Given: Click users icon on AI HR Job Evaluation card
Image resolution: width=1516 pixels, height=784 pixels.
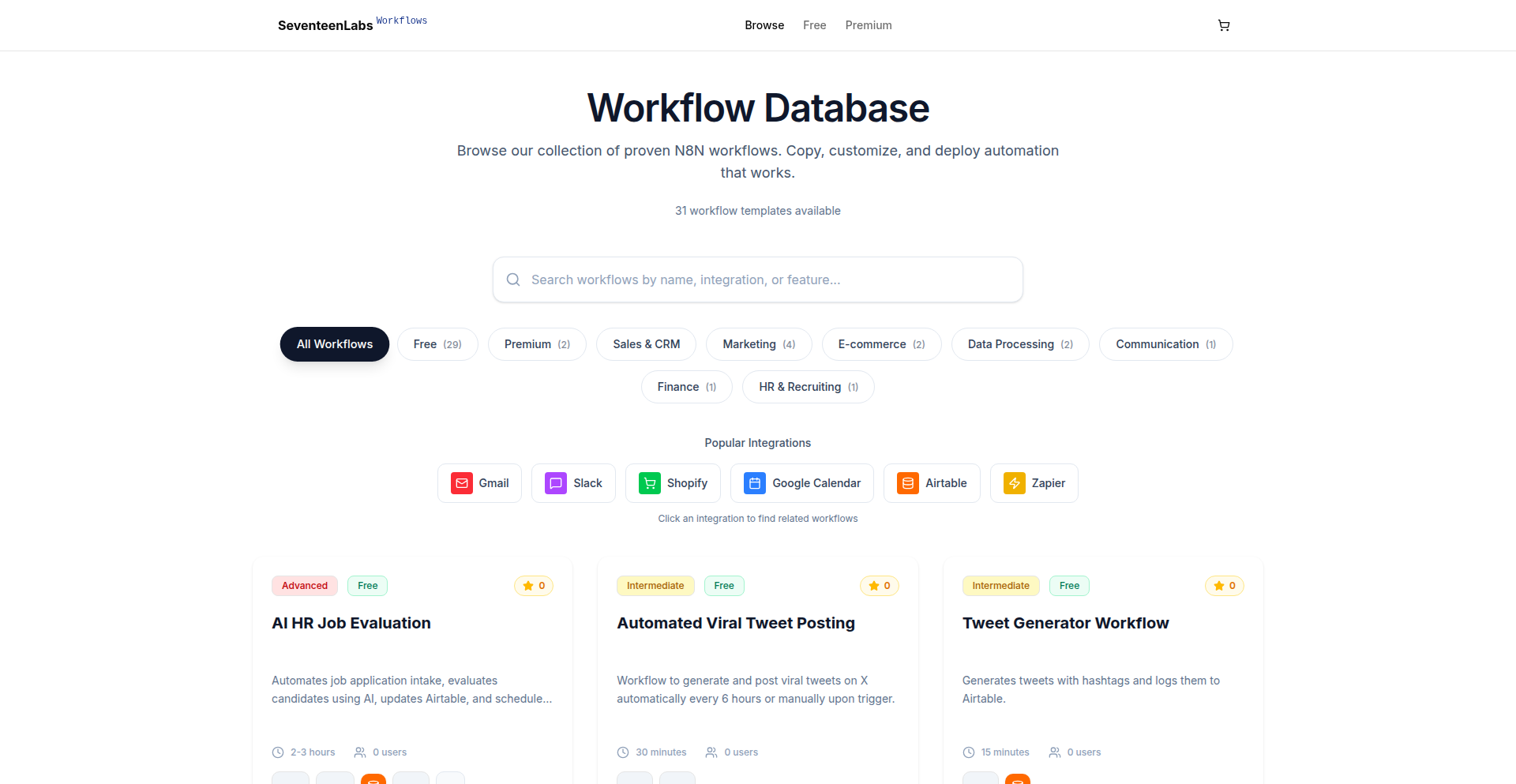Looking at the screenshot, I should point(360,752).
